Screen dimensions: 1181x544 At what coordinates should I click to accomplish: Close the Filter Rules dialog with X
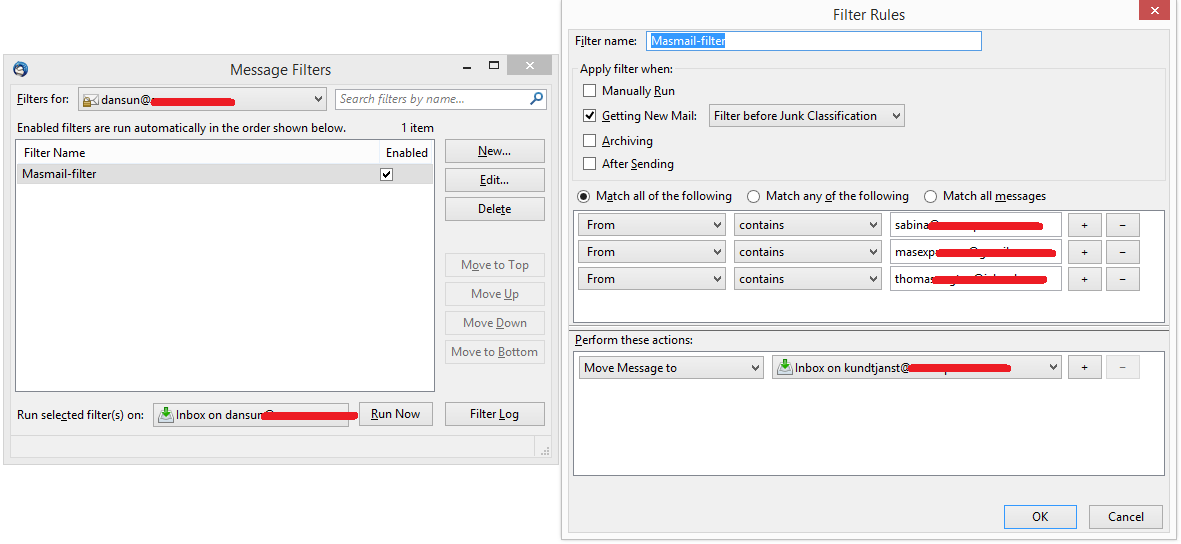pyautogui.click(x=1155, y=11)
